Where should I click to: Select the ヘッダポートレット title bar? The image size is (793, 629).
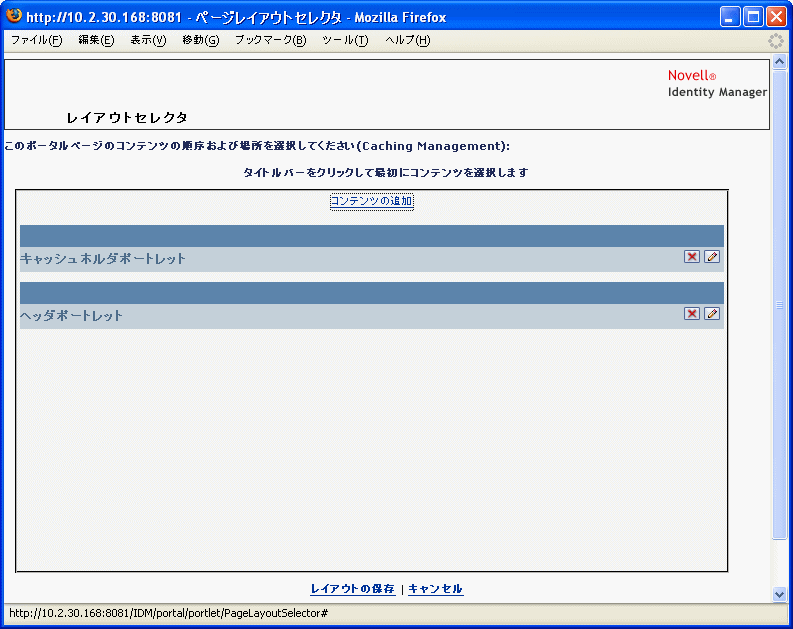372,293
